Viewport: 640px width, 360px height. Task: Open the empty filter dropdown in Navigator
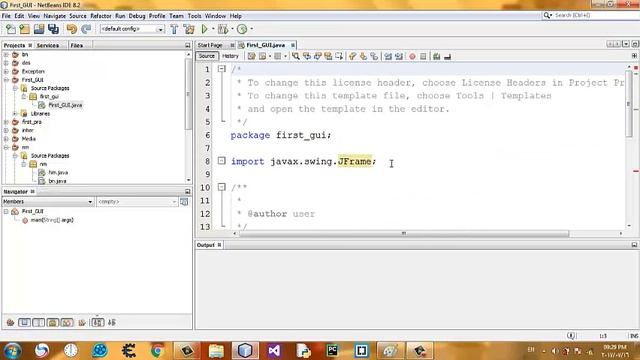click(137, 202)
